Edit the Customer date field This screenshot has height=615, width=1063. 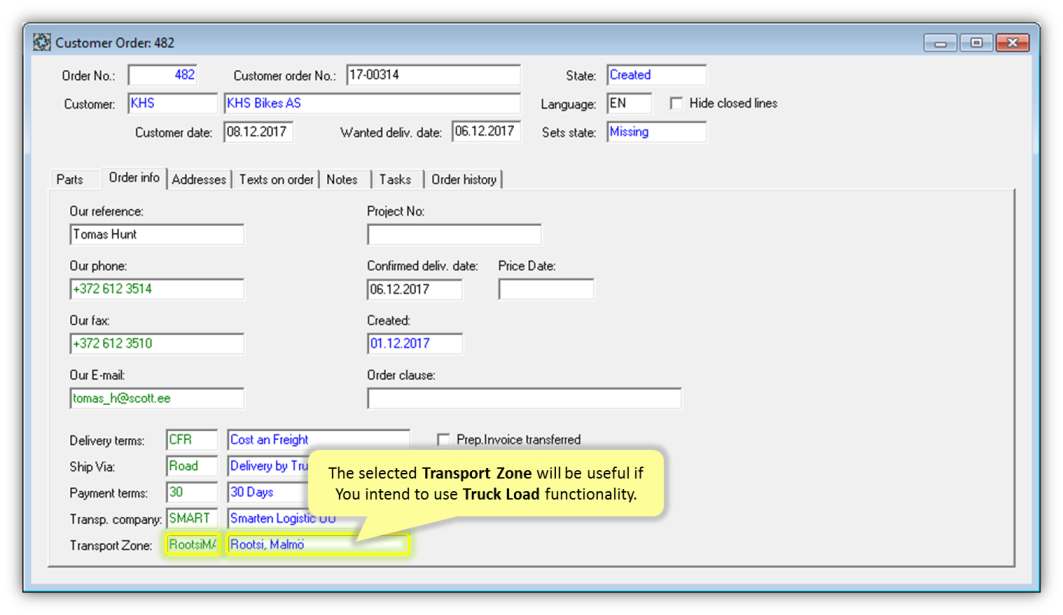pyautogui.click(x=258, y=132)
